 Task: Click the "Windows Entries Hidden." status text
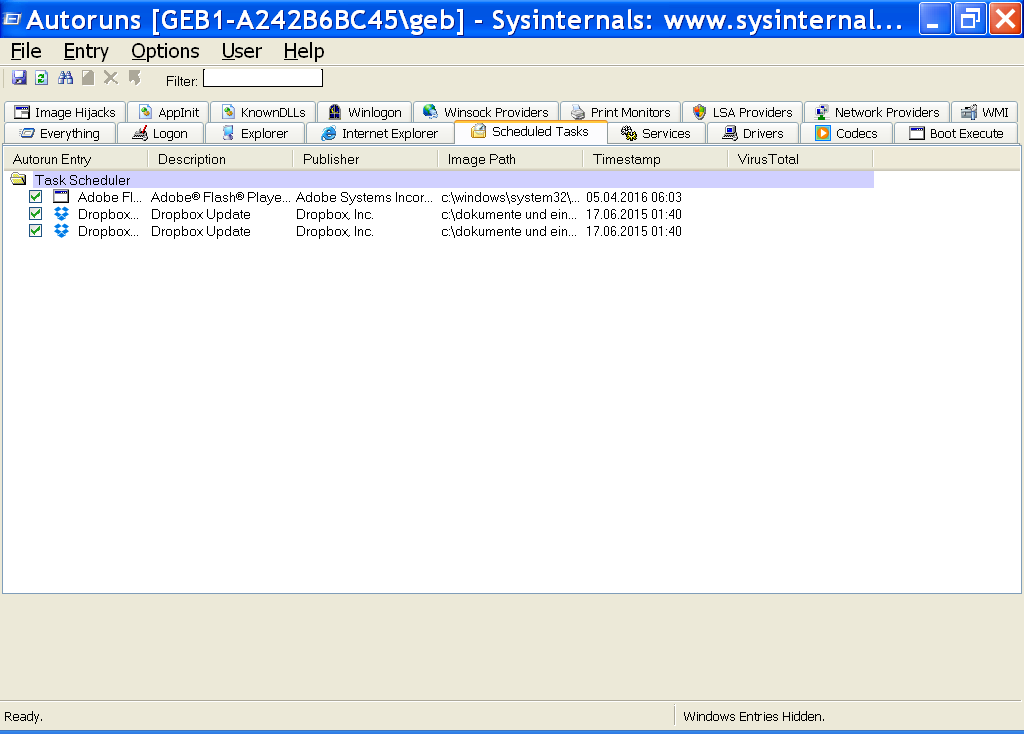(x=754, y=716)
